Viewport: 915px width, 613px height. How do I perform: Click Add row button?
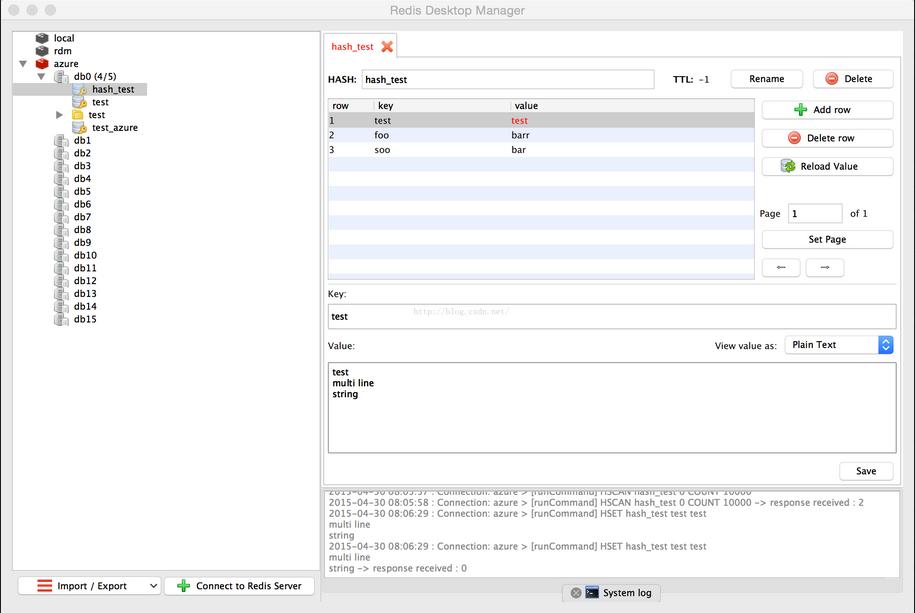[x=827, y=110]
